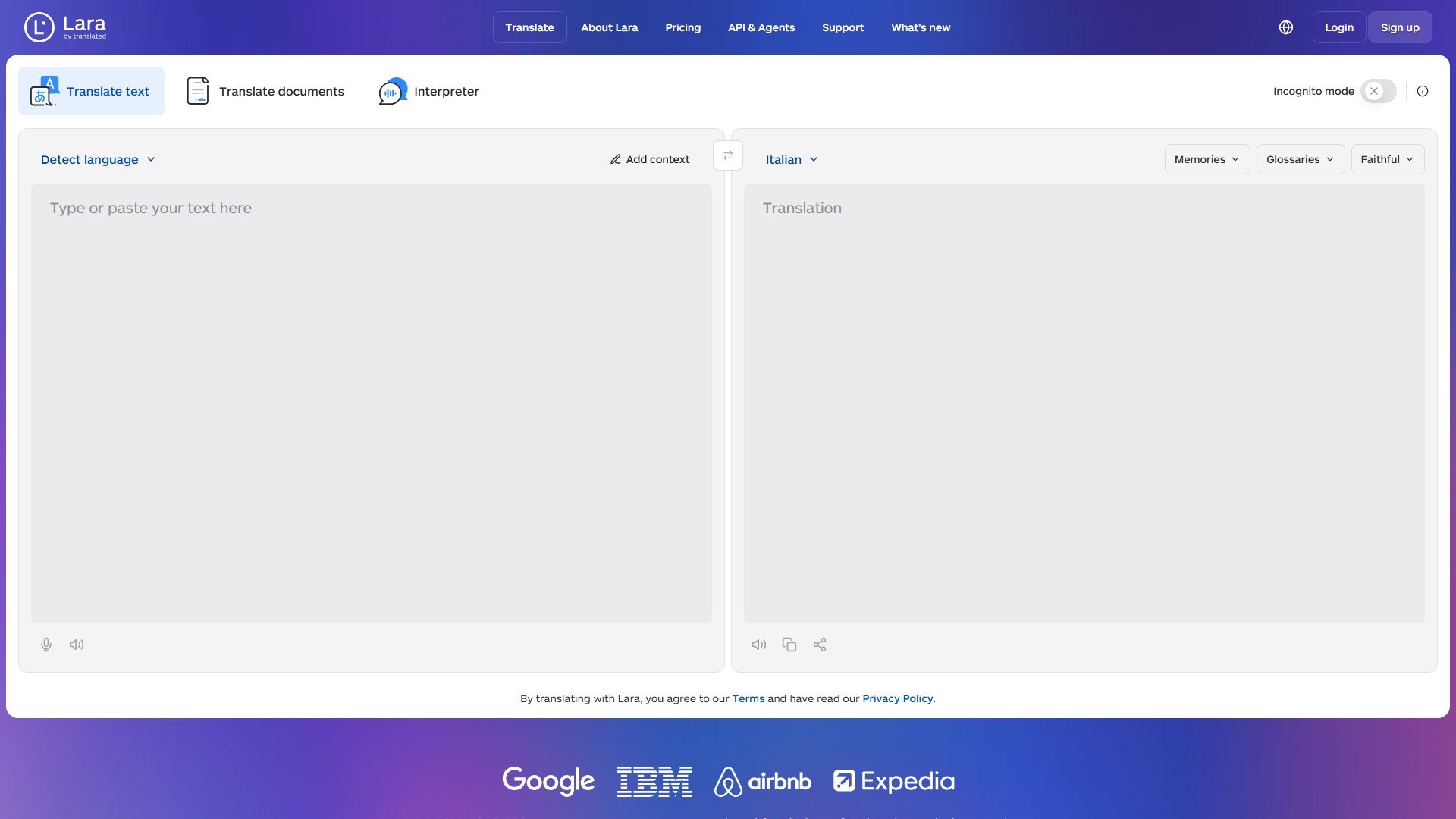Listen to translation with speaker icon
This screenshot has height=819, width=1456.
pyautogui.click(x=759, y=645)
